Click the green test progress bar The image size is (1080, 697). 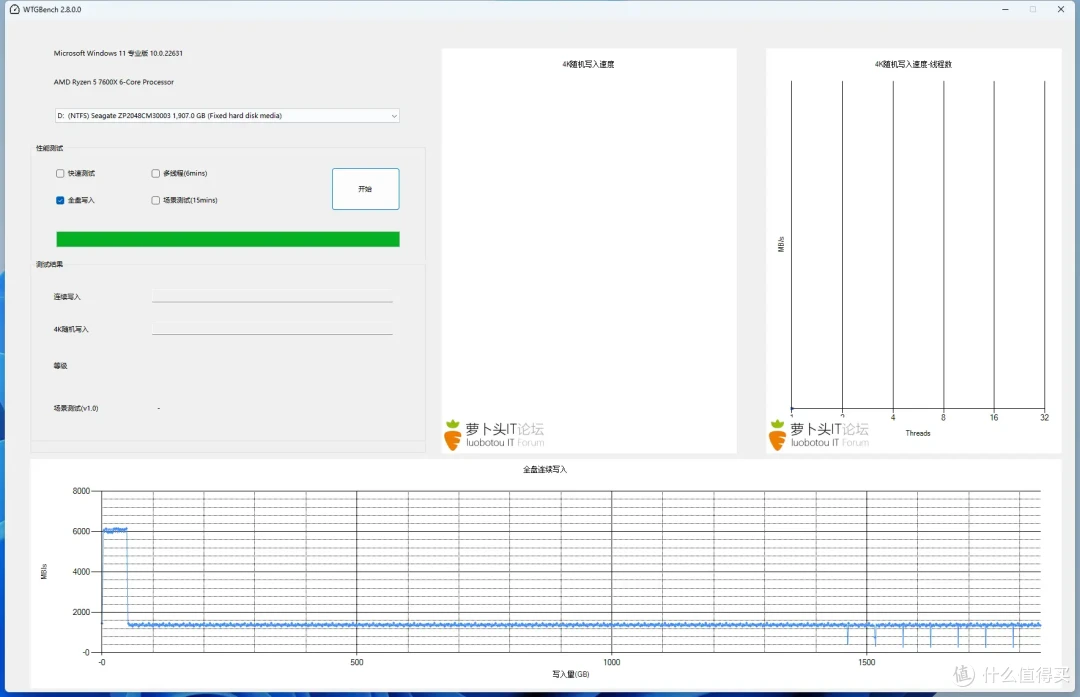pos(228,239)
